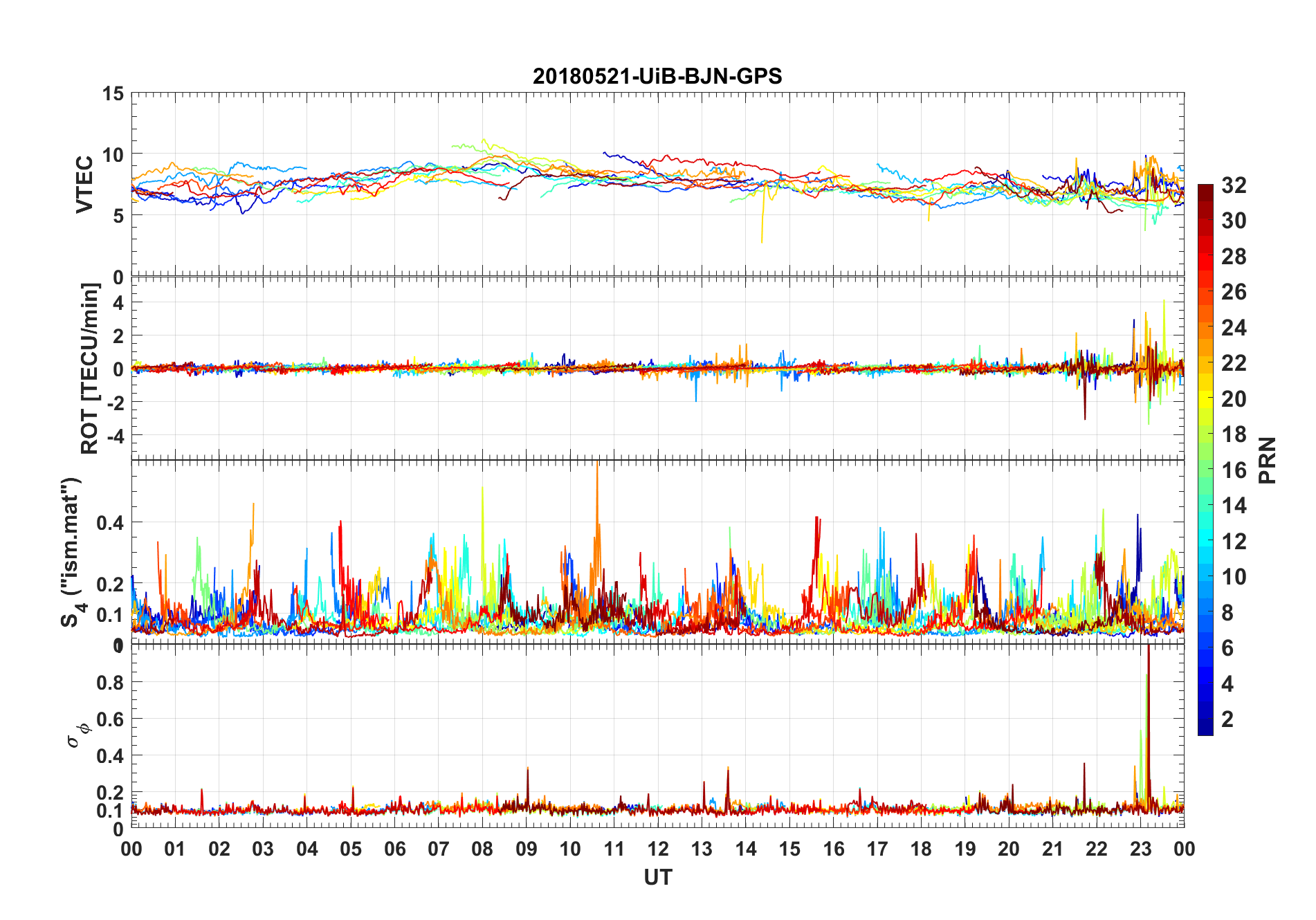Viewport: 1316px width, 920px height.
Task: Click x-axis tick label 12
Action: click(658, 849)
